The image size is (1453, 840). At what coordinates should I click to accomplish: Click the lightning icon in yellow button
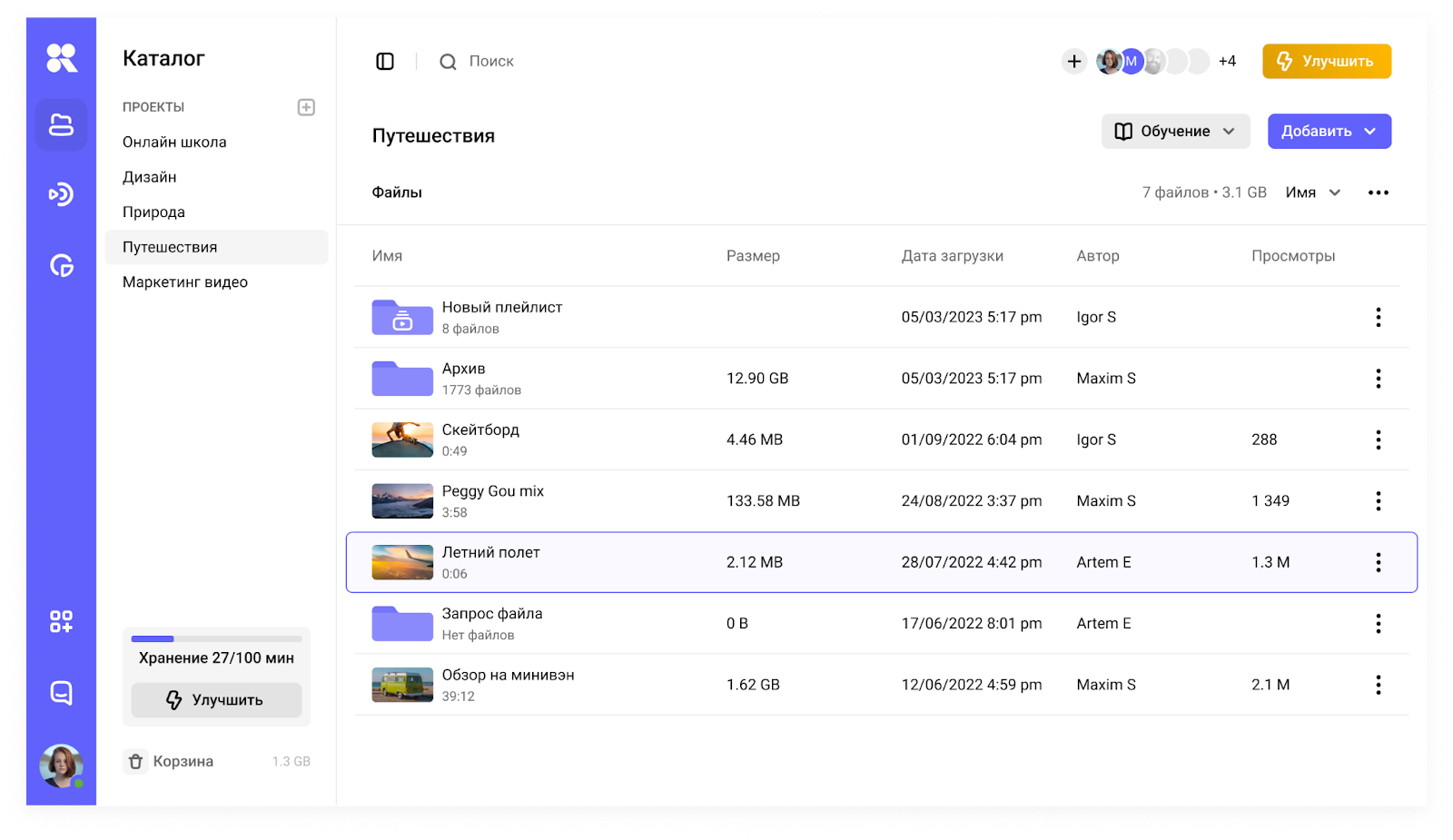click(x=1285, y=62)
